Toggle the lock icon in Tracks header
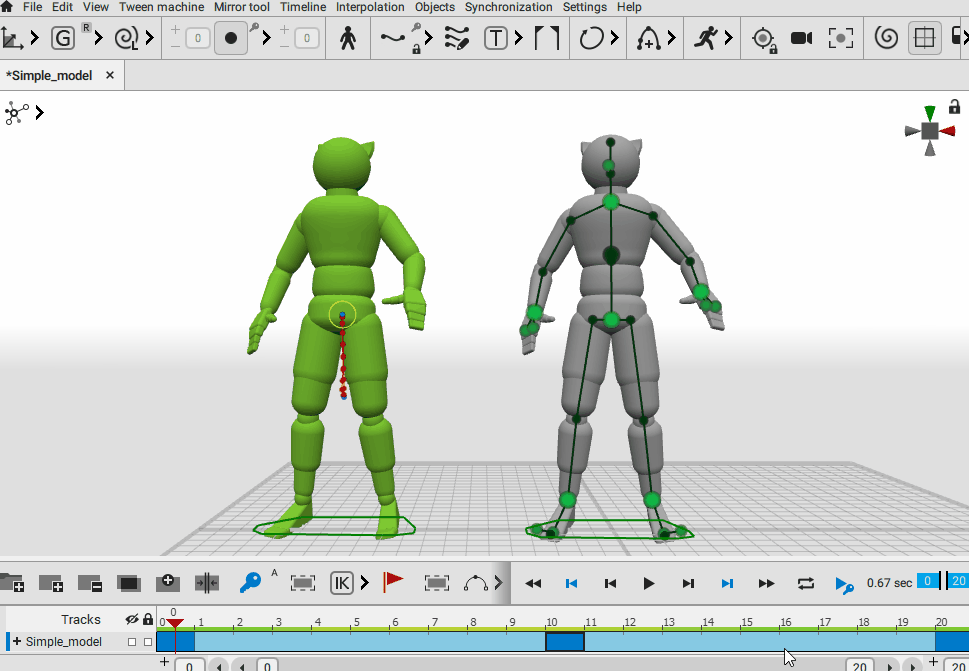The width and height of the screenshot is (969, 671). pyautogui.click(x=147, y=619)
